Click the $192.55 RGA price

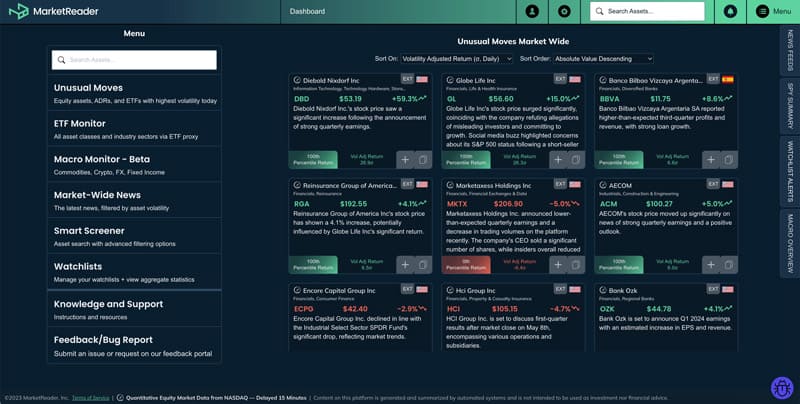tap(353, 204)
